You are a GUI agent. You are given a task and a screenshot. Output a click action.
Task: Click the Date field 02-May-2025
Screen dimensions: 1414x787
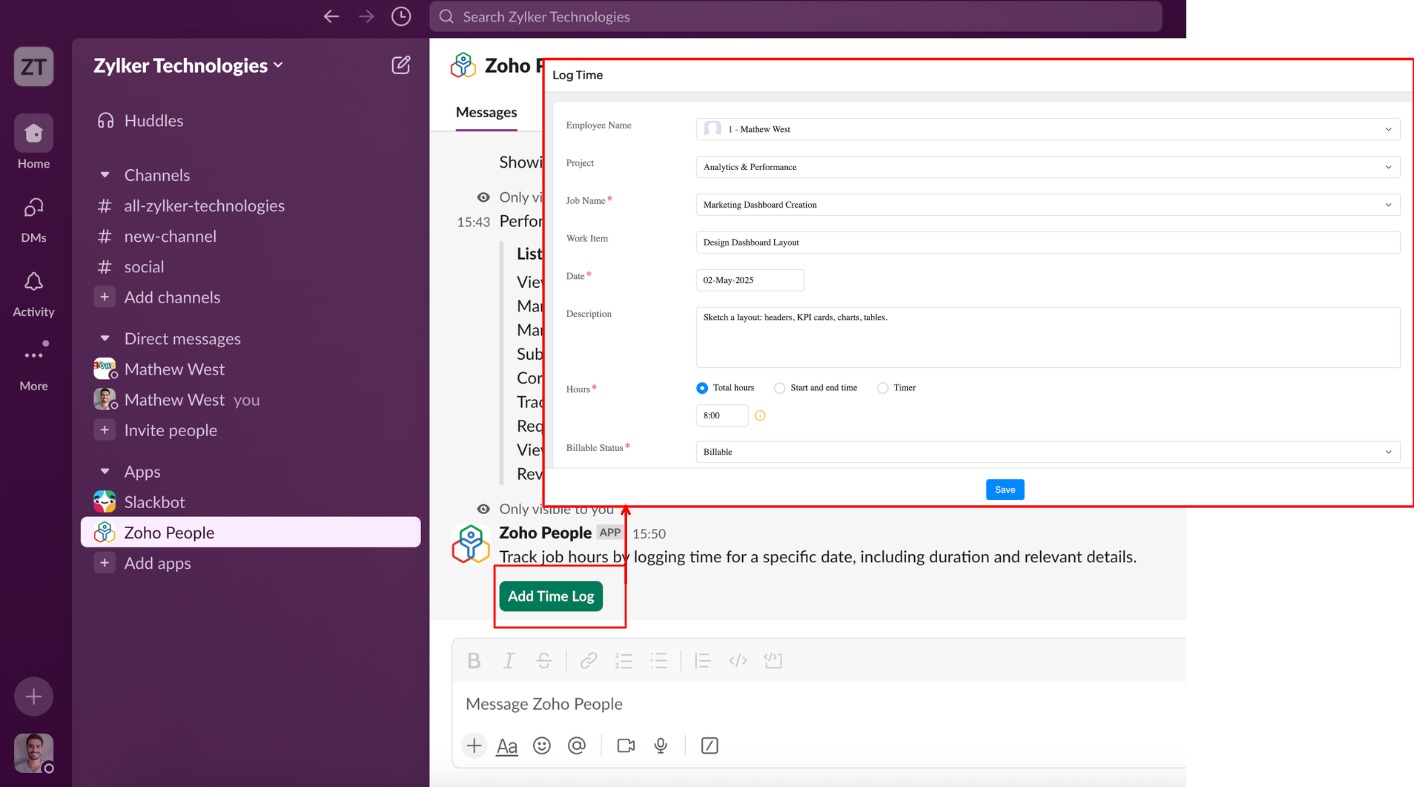click(x=750, y=280)
